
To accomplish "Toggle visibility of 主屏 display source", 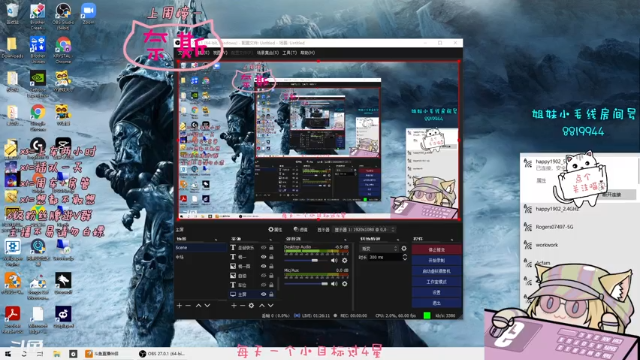I will click(x=263, y=294).
